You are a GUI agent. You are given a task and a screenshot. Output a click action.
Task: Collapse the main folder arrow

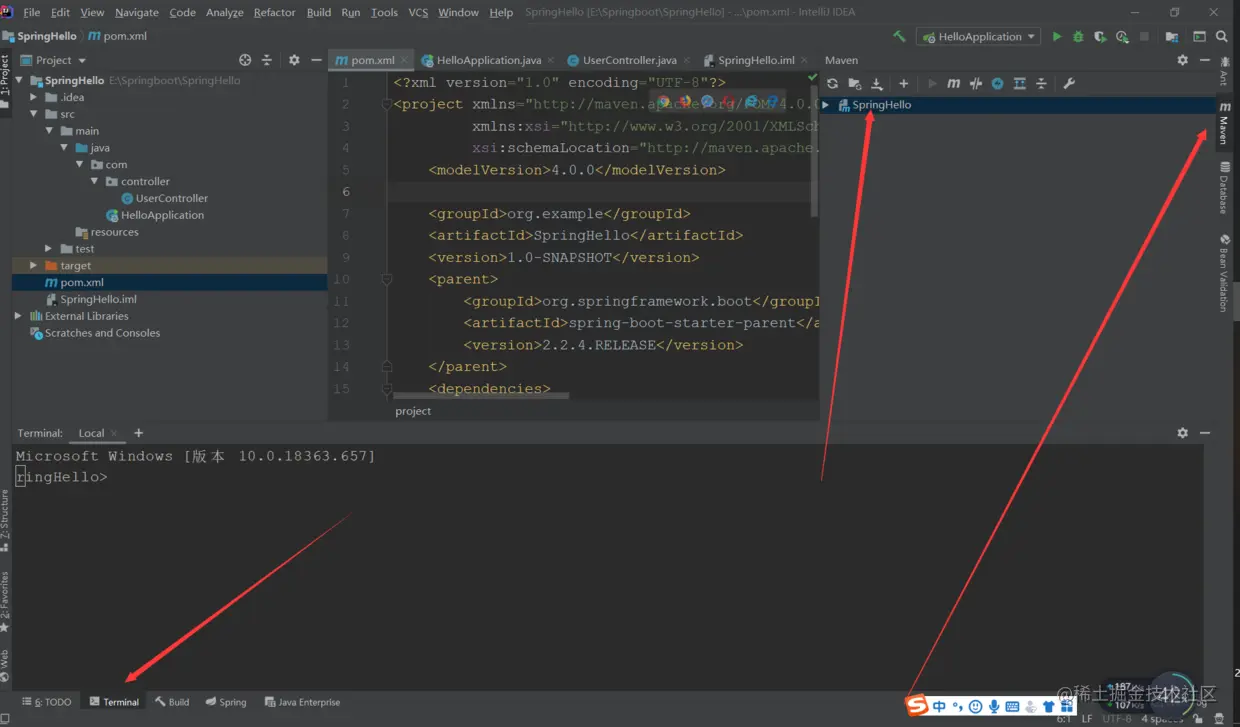pos(49,131)
